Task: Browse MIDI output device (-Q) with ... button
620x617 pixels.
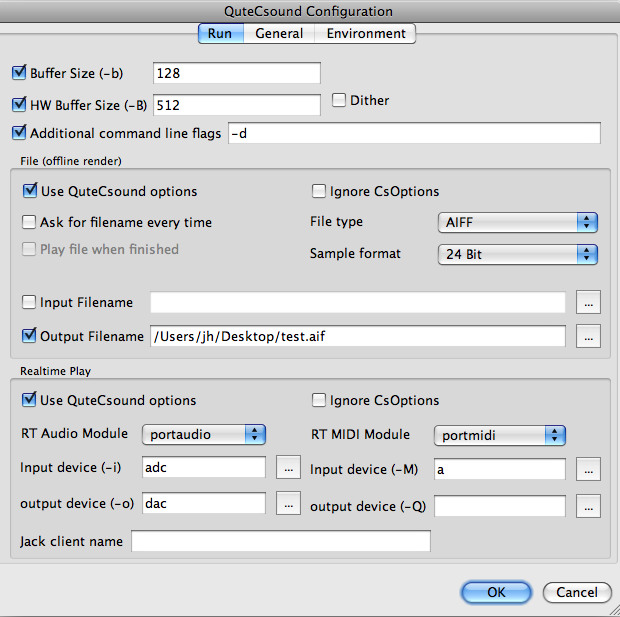Action: (588, 506)
